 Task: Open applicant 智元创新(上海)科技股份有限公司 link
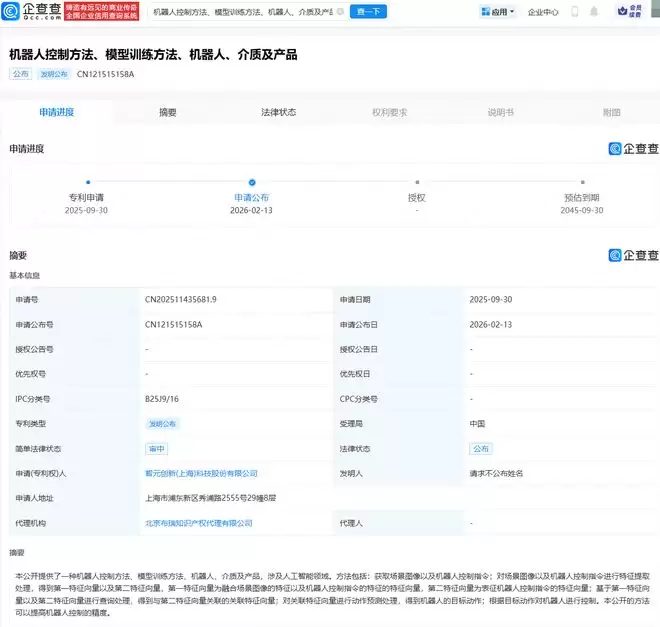click(x=201, y=473)
